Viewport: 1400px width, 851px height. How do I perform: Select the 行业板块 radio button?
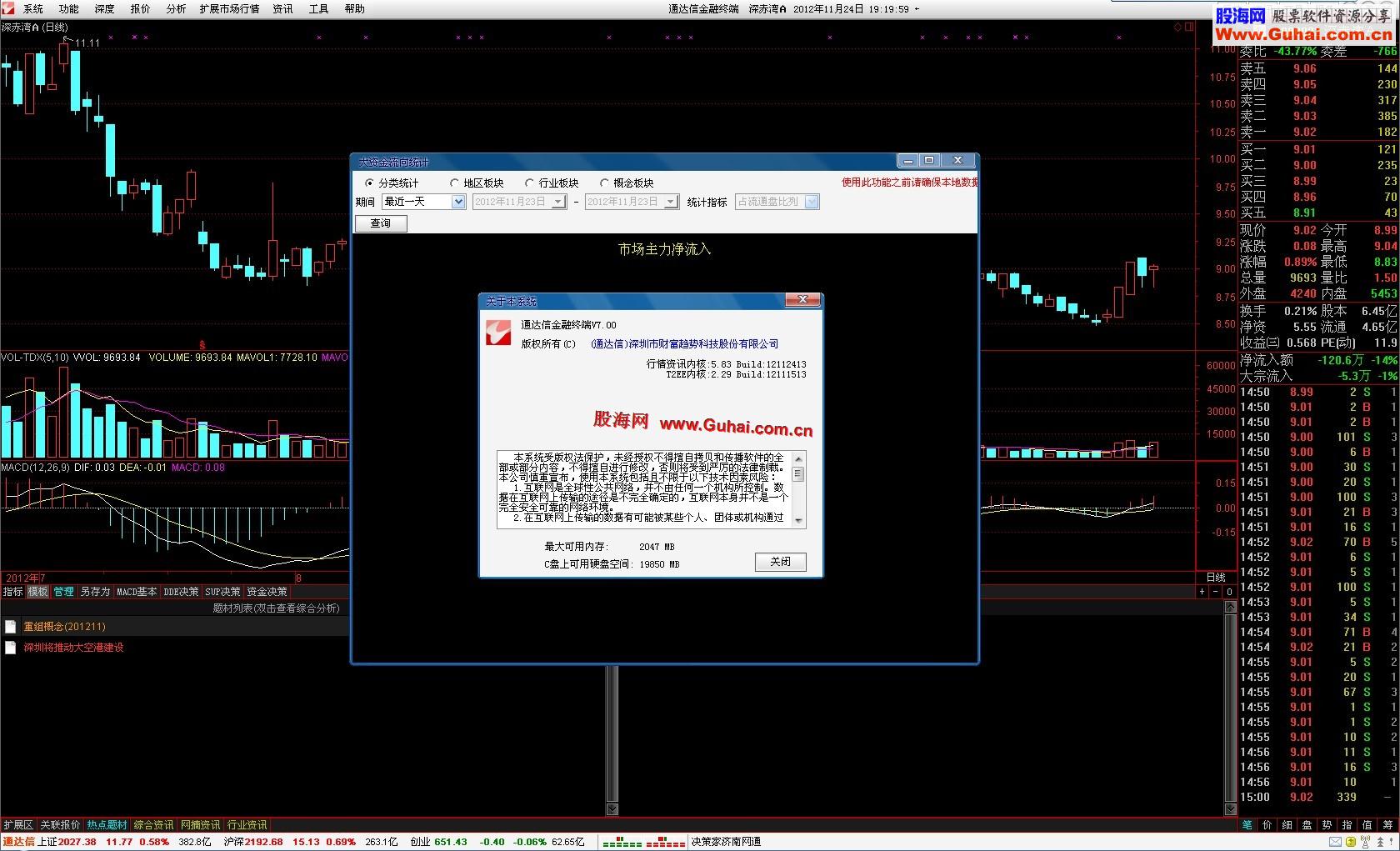click(529, 183)
